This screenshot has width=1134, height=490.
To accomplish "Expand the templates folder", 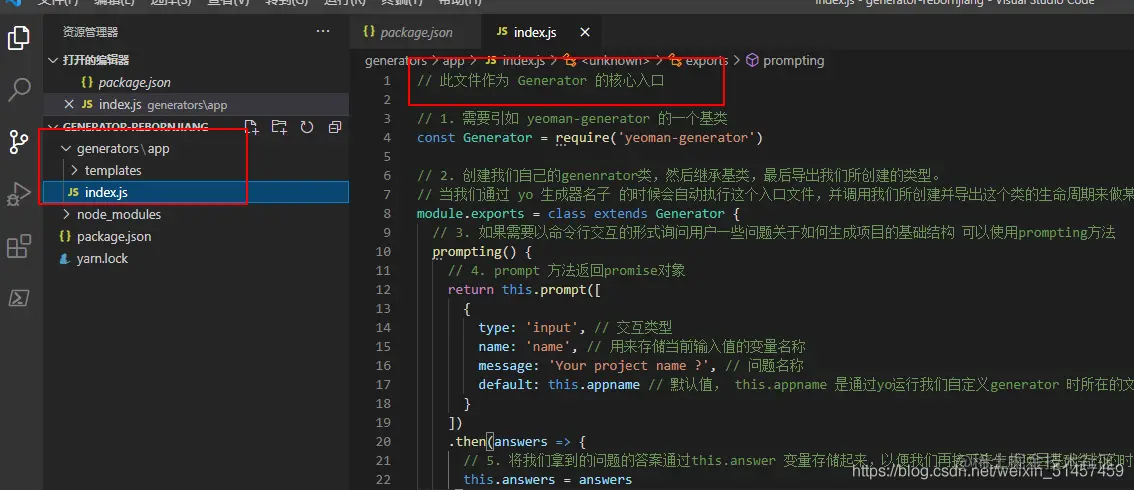I will (x=74, y=171).
